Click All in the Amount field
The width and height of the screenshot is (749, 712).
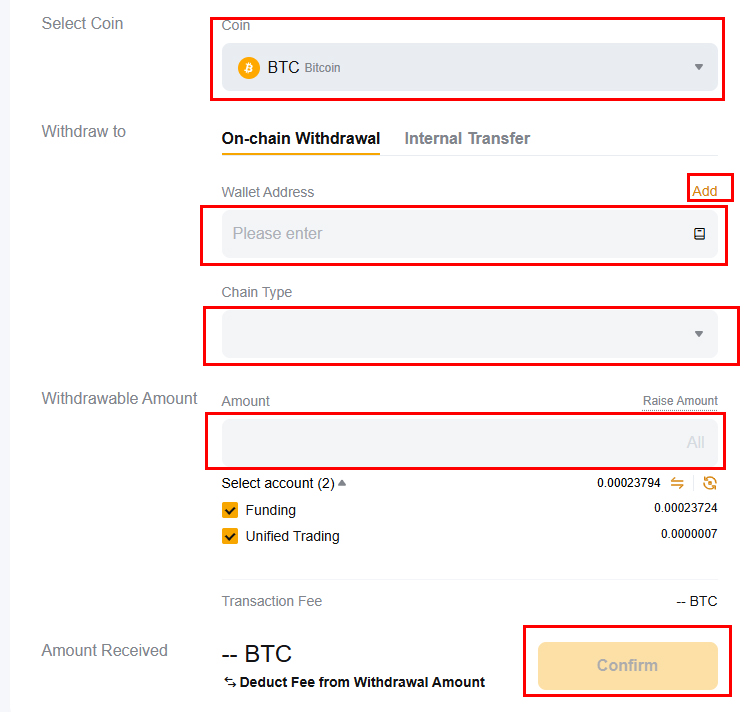point(695,442)
